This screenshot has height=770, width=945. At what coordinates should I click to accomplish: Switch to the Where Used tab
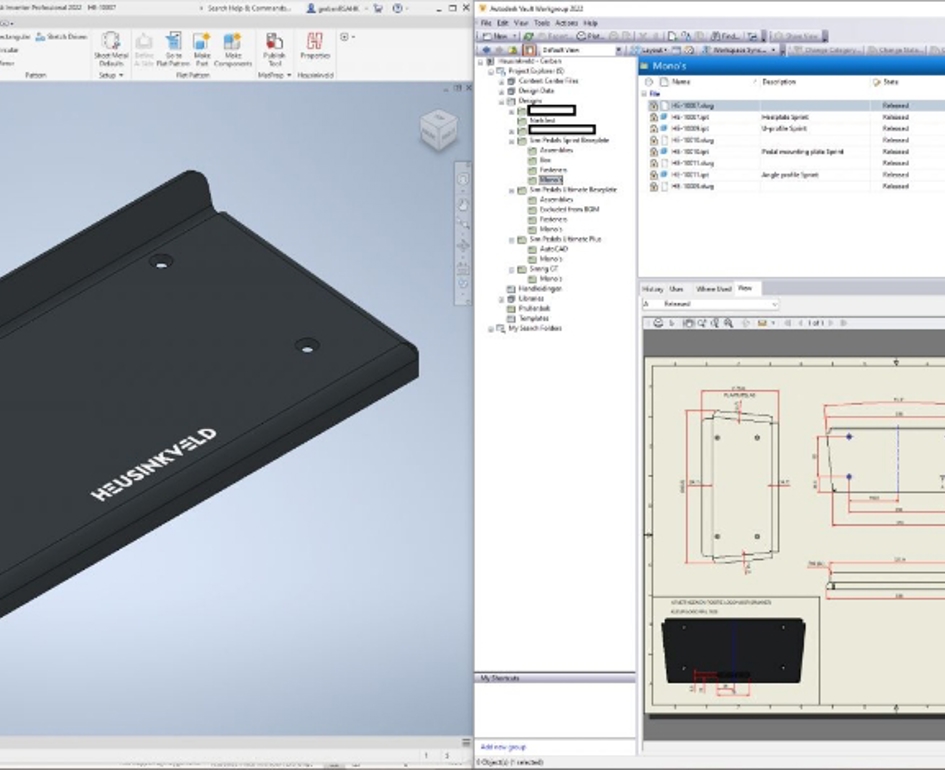(x=713, y=288)
